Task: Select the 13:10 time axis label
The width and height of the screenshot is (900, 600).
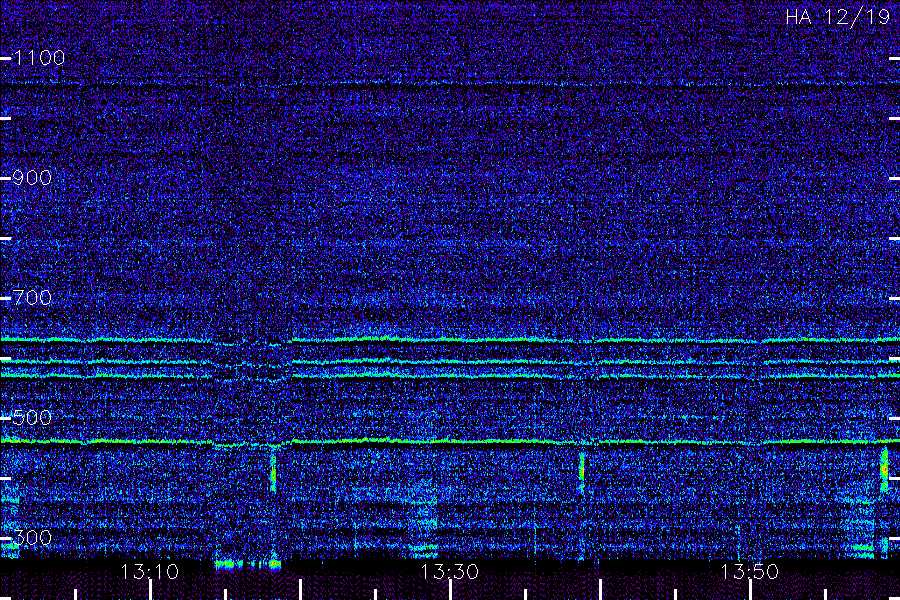Action: click(150, 572)
